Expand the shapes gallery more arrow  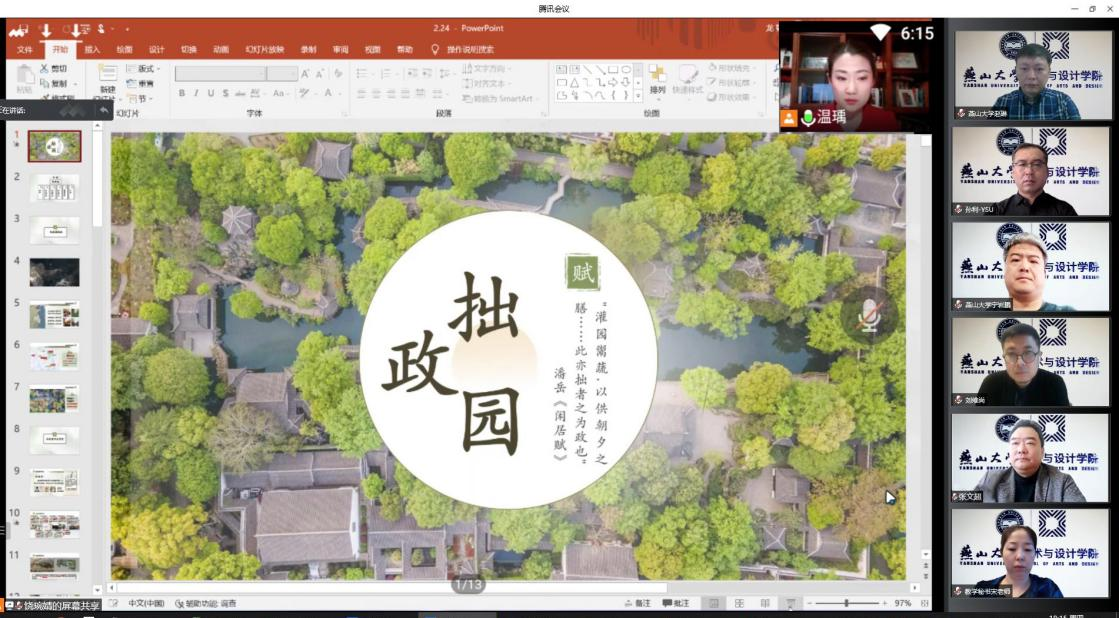tap(639, 96)
